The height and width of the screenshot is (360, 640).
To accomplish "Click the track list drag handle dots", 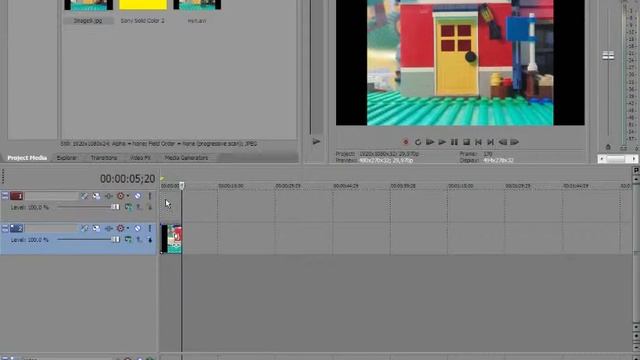I will tap(3, 177).
